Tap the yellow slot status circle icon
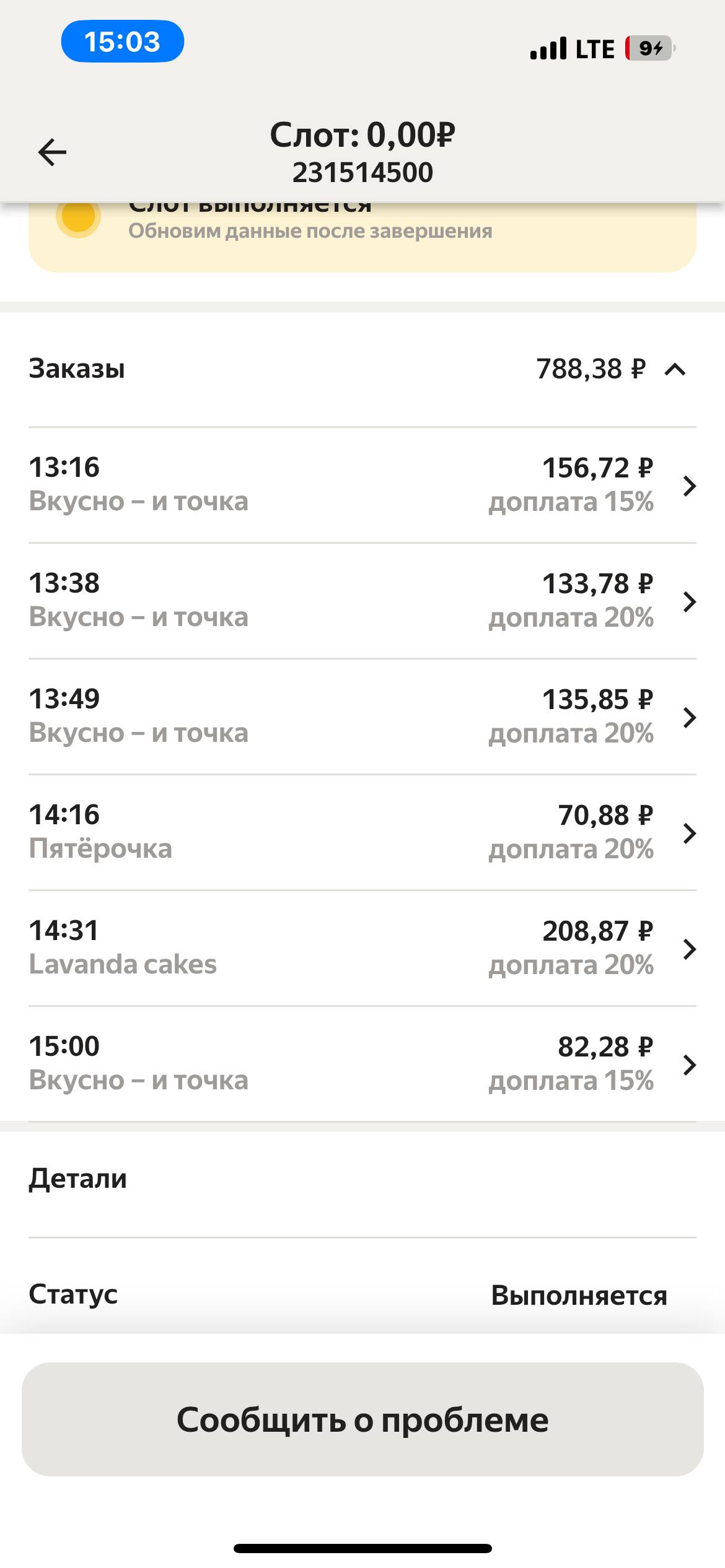 [78, 217]
